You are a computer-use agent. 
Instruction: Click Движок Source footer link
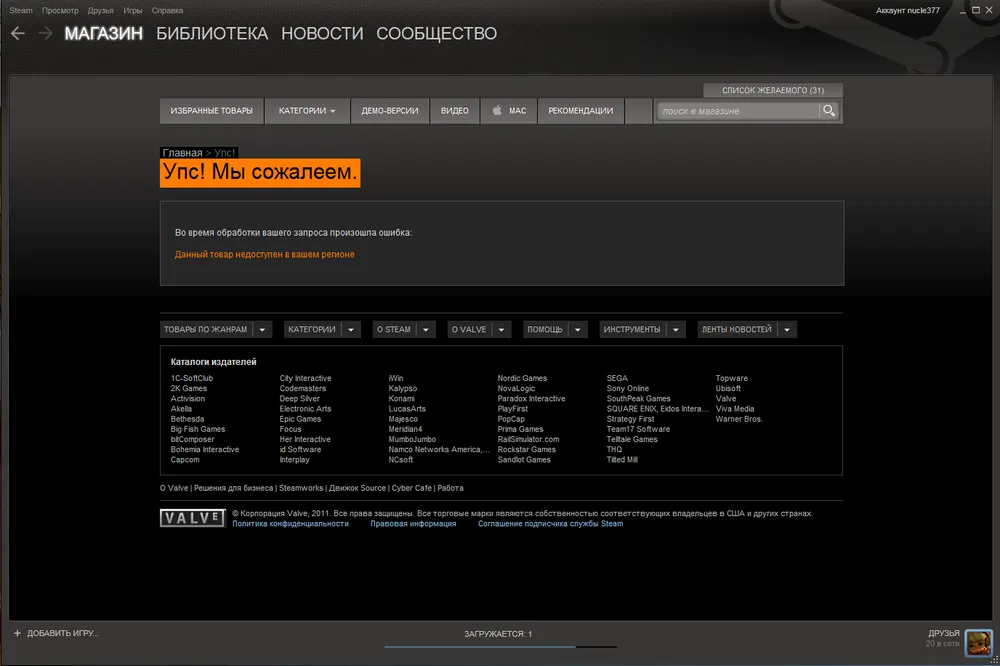(357, 488)
